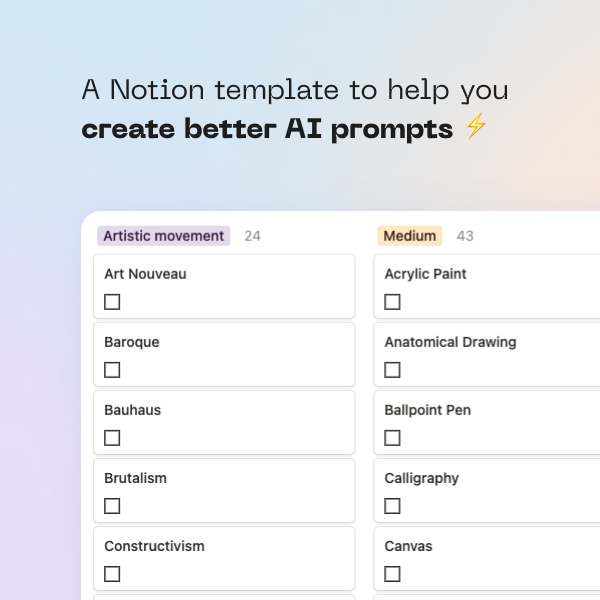The height and width of the screenshot is (600, 600).
Task: Select the Constructivism checkbox
Action: point(112,574)
